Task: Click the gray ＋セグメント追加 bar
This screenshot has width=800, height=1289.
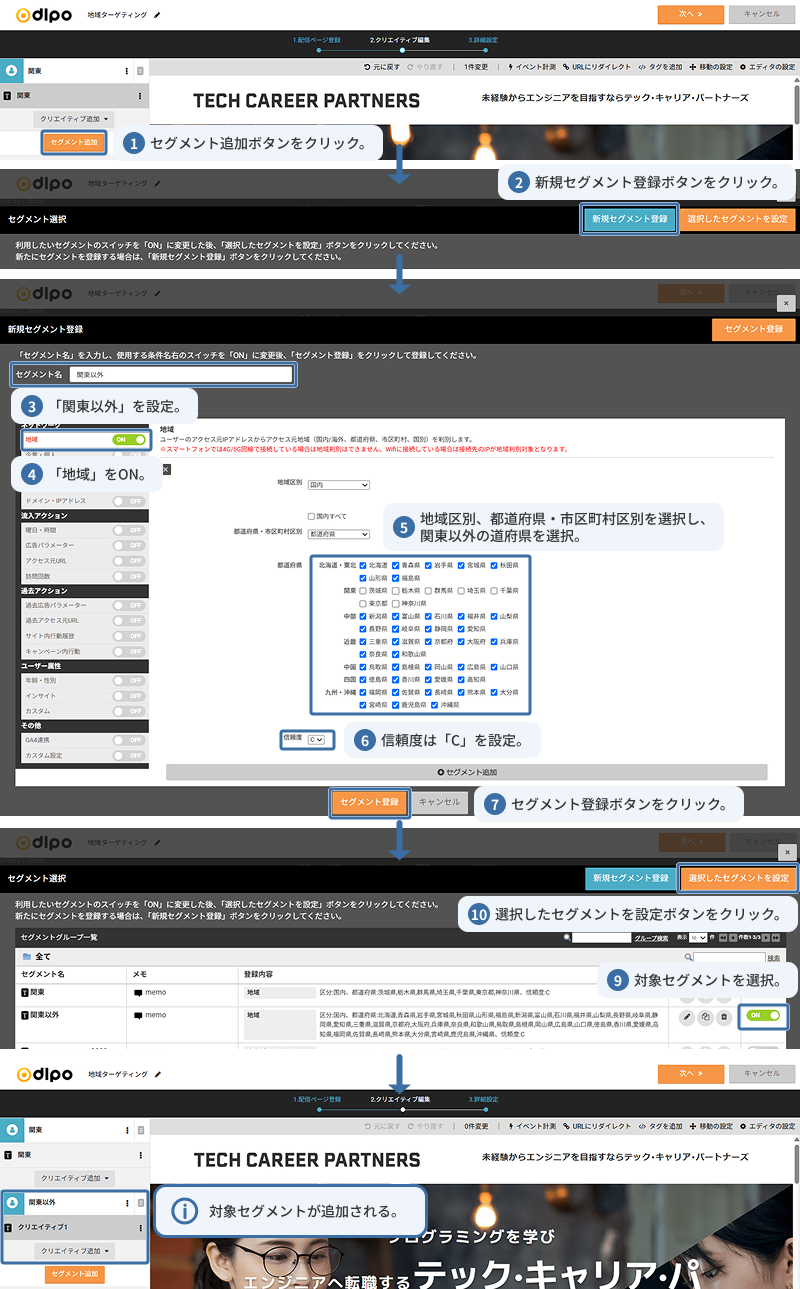Action: point(466,772)
